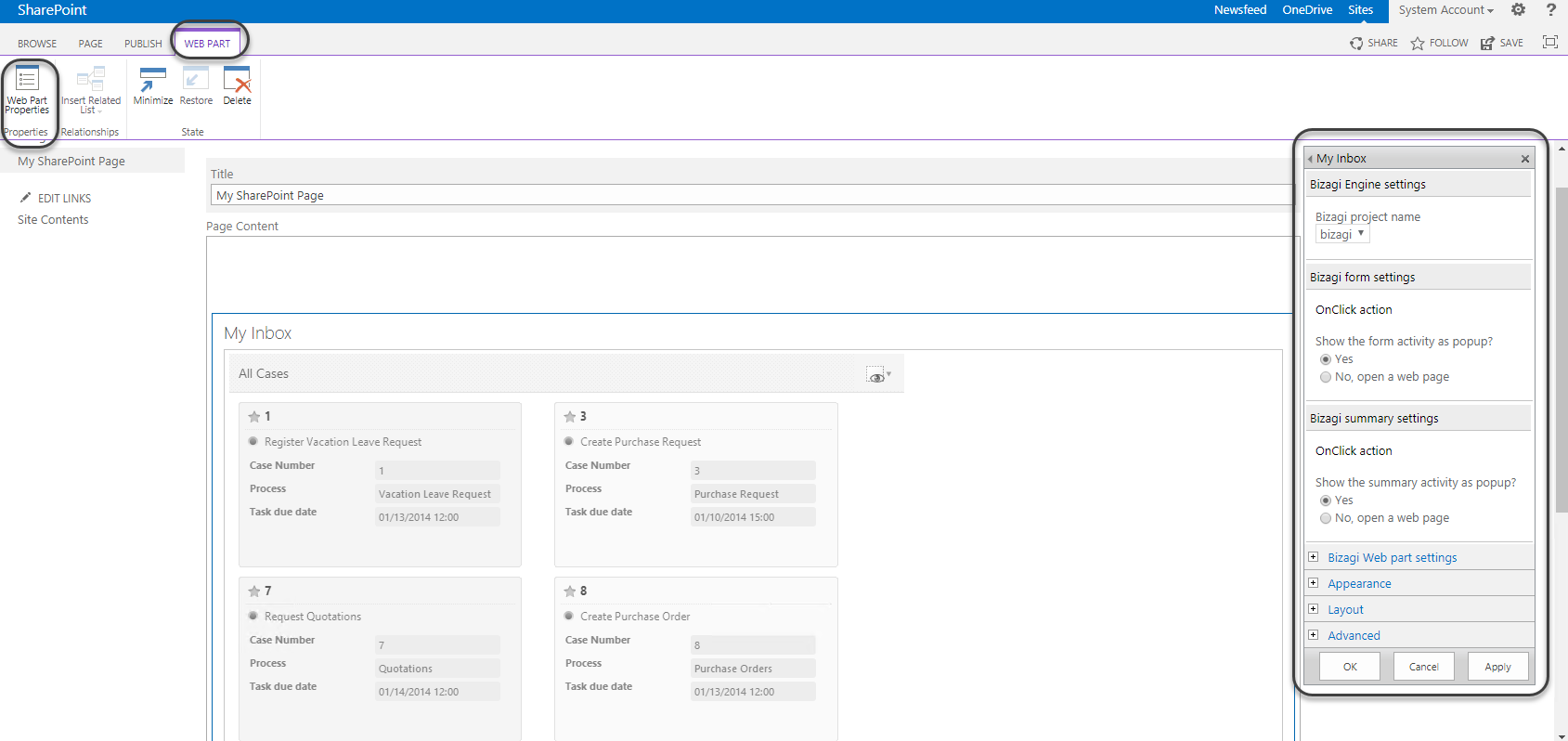Open My SharePoint Page navigation link
The image size is (1568, 741).
tap(71, 161)
